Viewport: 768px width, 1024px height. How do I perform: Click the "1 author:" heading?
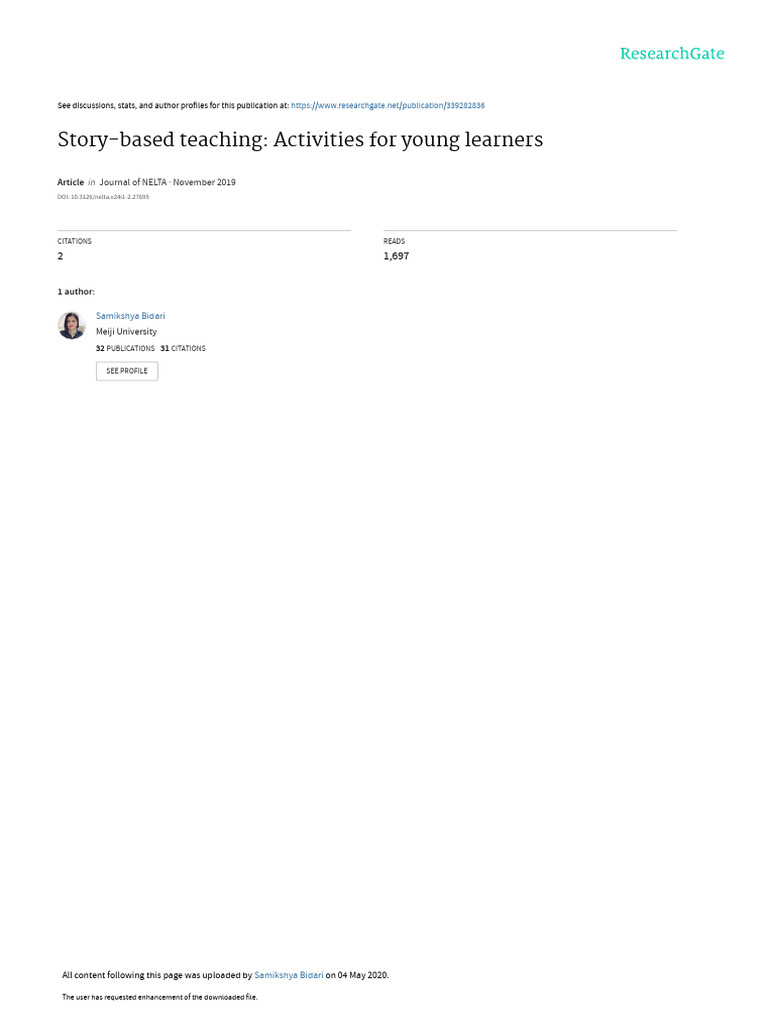76,292
